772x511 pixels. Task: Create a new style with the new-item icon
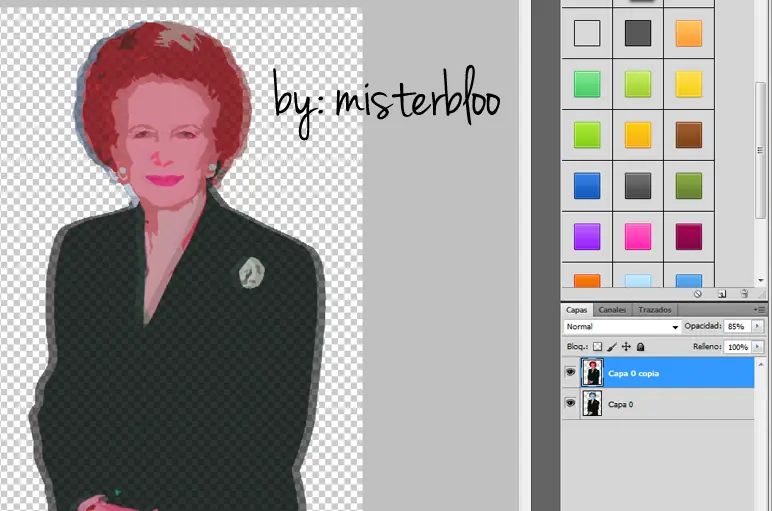coord(722,294)
